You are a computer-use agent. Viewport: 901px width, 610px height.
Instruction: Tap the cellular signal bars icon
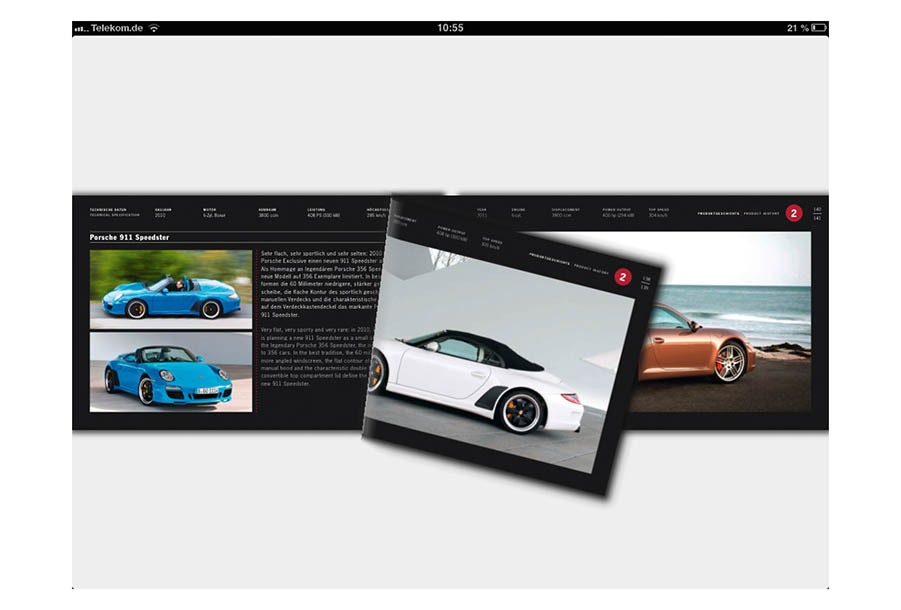(x=81, y=28)
